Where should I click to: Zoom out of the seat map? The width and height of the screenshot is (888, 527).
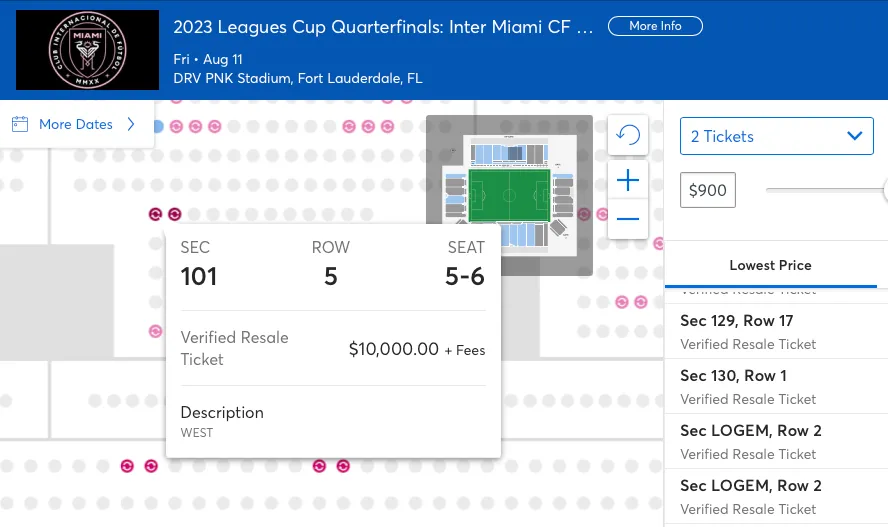coord(628,218)
